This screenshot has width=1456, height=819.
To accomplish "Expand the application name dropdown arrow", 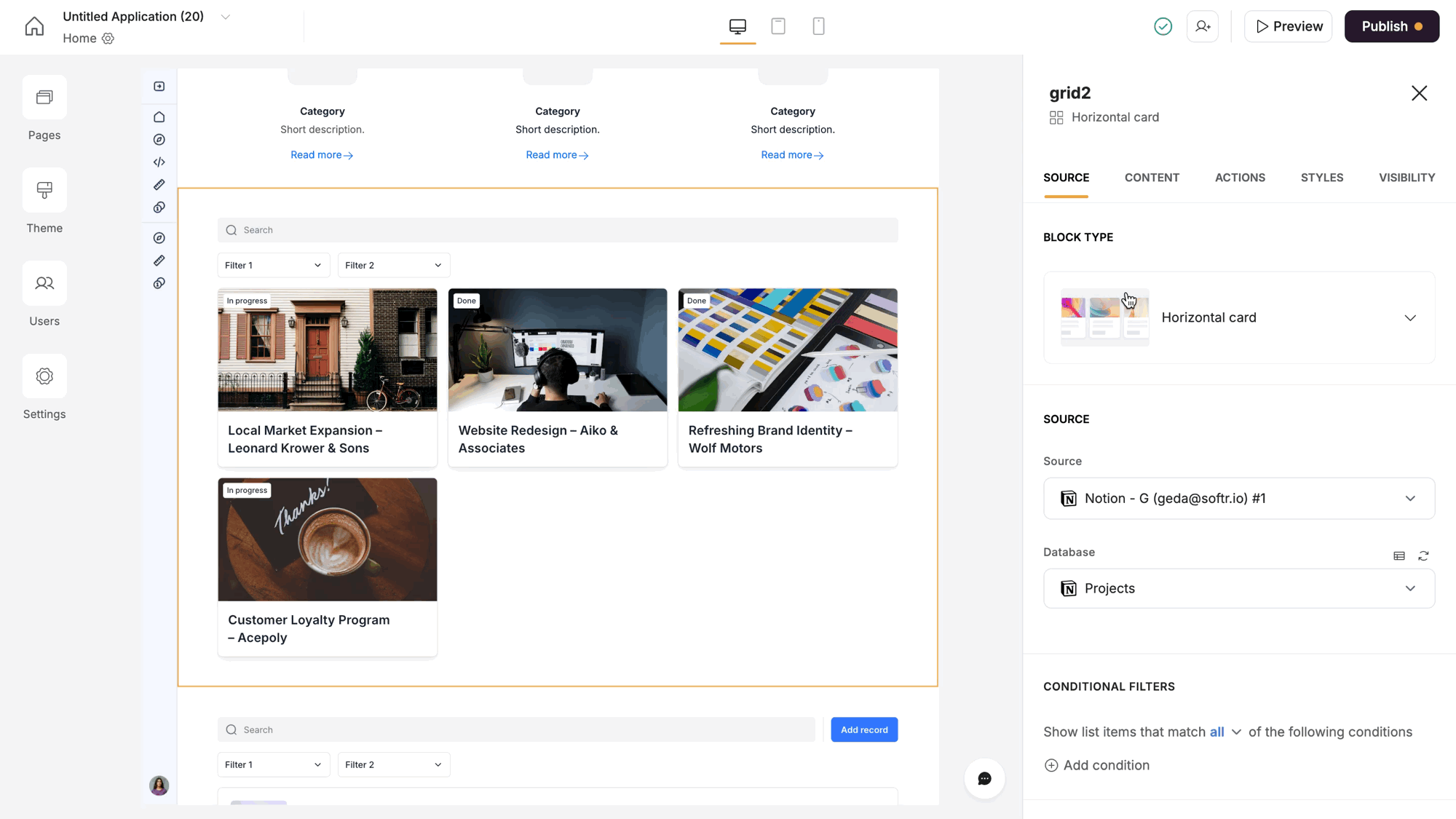I will click(226, 17).
